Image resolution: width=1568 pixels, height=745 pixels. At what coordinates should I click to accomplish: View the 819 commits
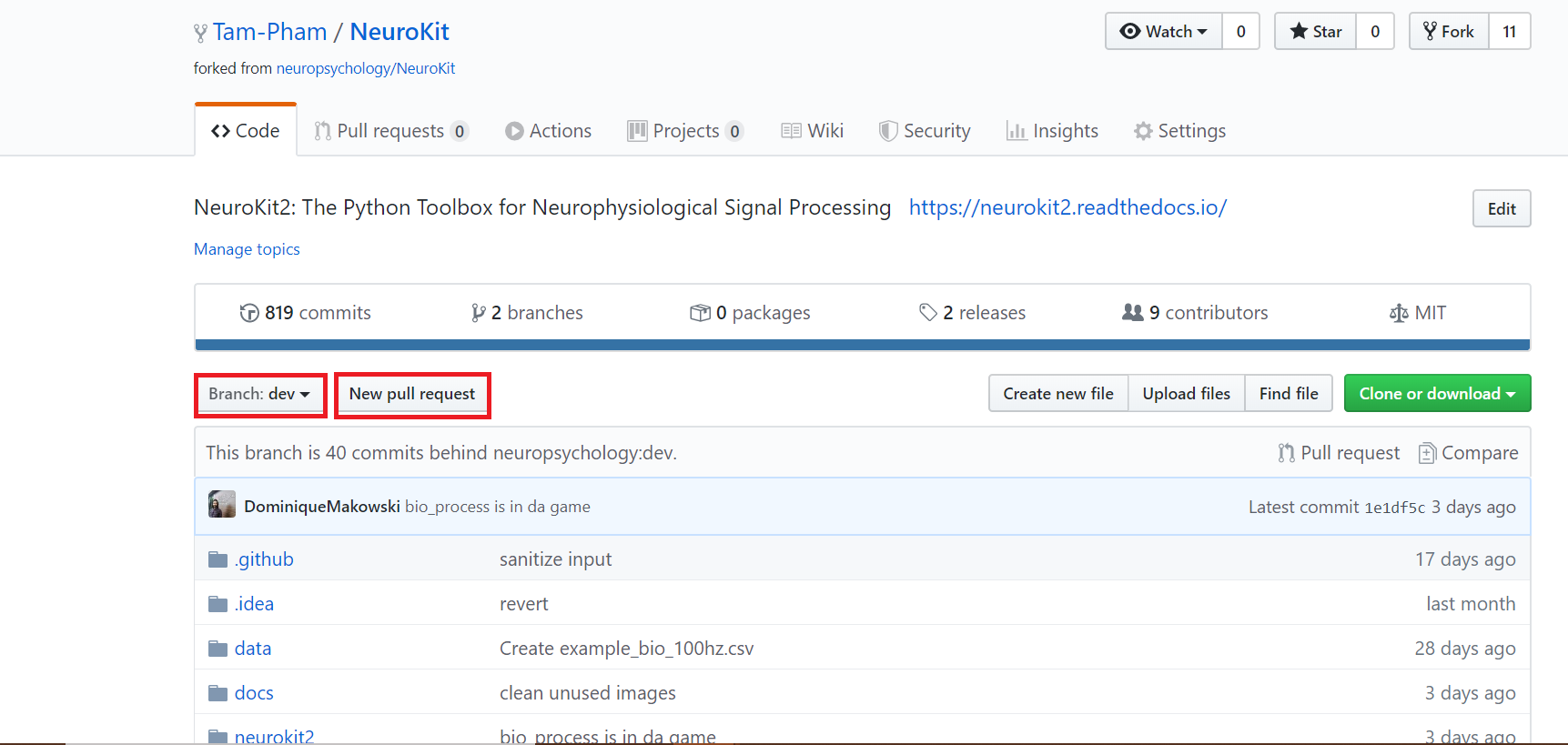pos(306,313)
